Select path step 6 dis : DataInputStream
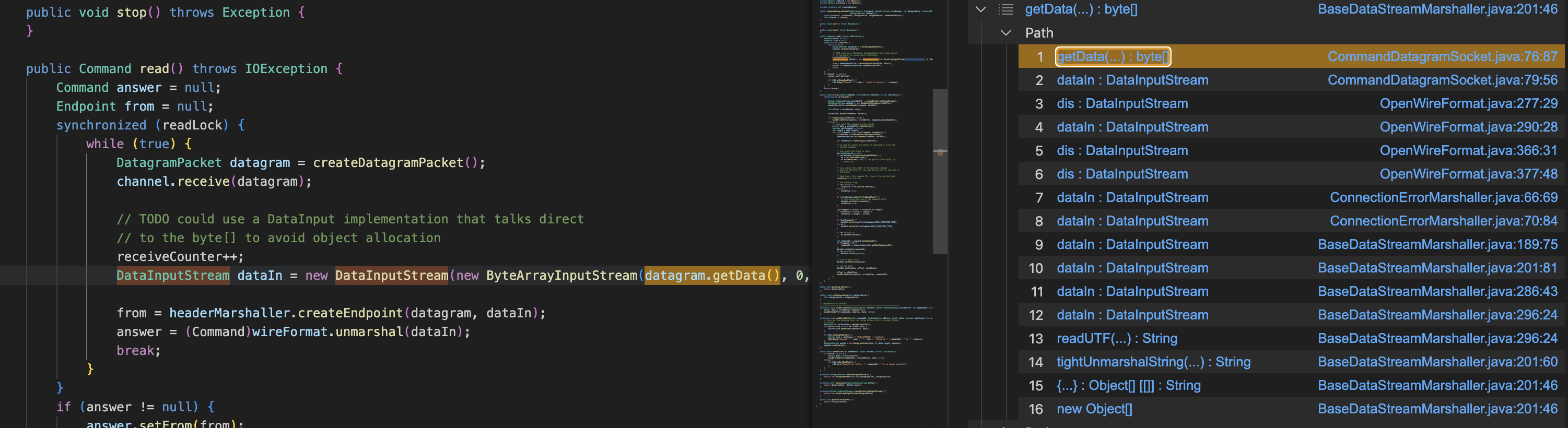The width and height of the screenshot is (1568, 428). click(x=1122, y=174)
